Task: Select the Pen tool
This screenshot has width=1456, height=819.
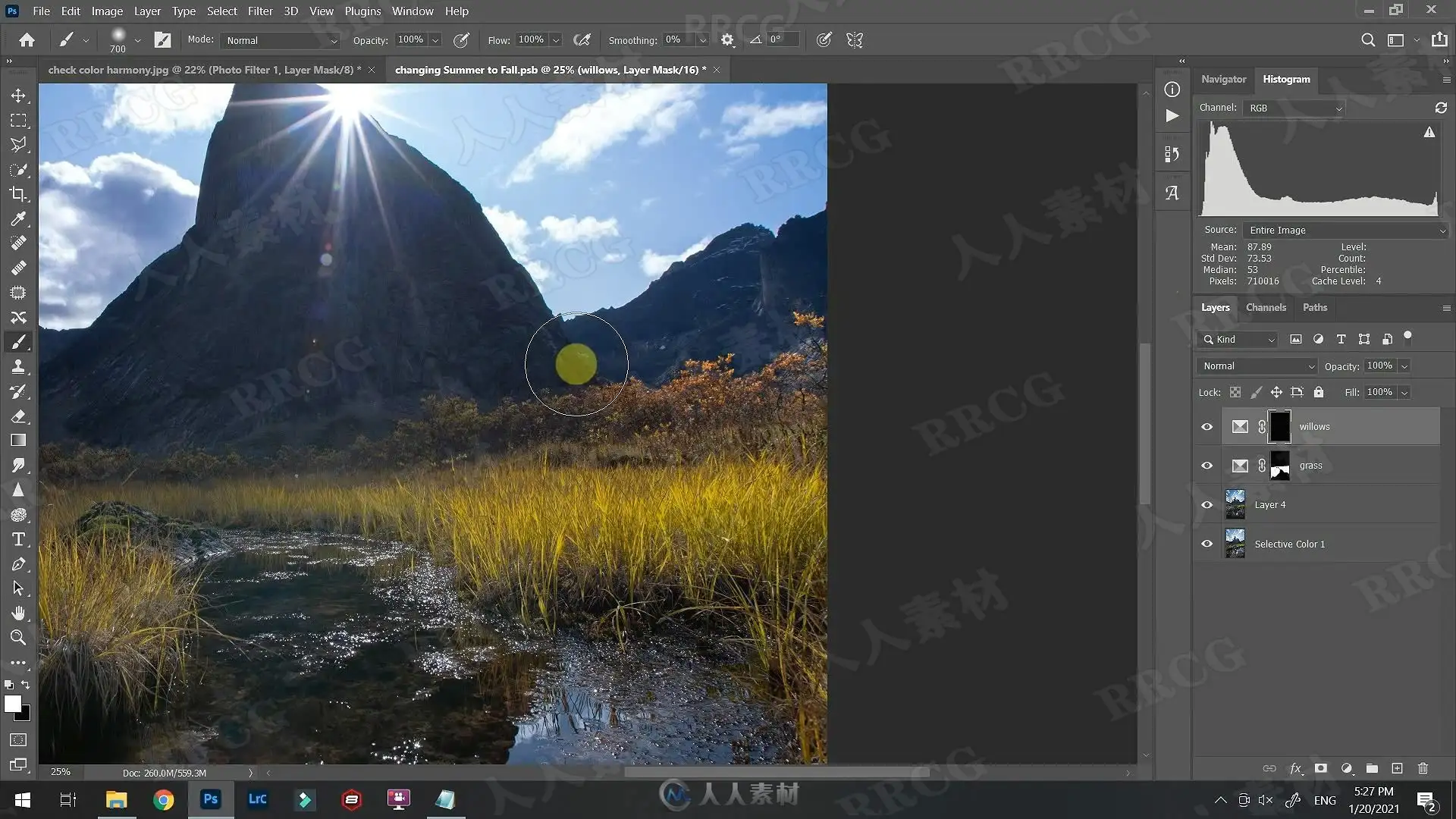Action: (18, 564)
